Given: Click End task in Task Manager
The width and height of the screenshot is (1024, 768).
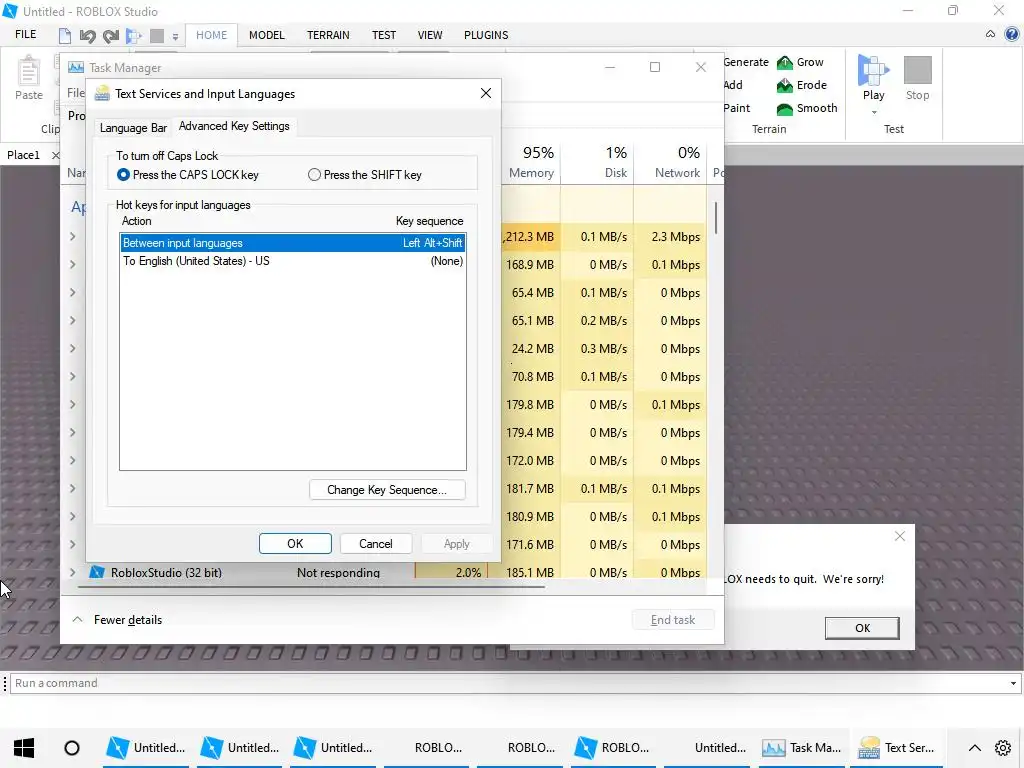Looking at the screenshot, I should pos(673,620).
